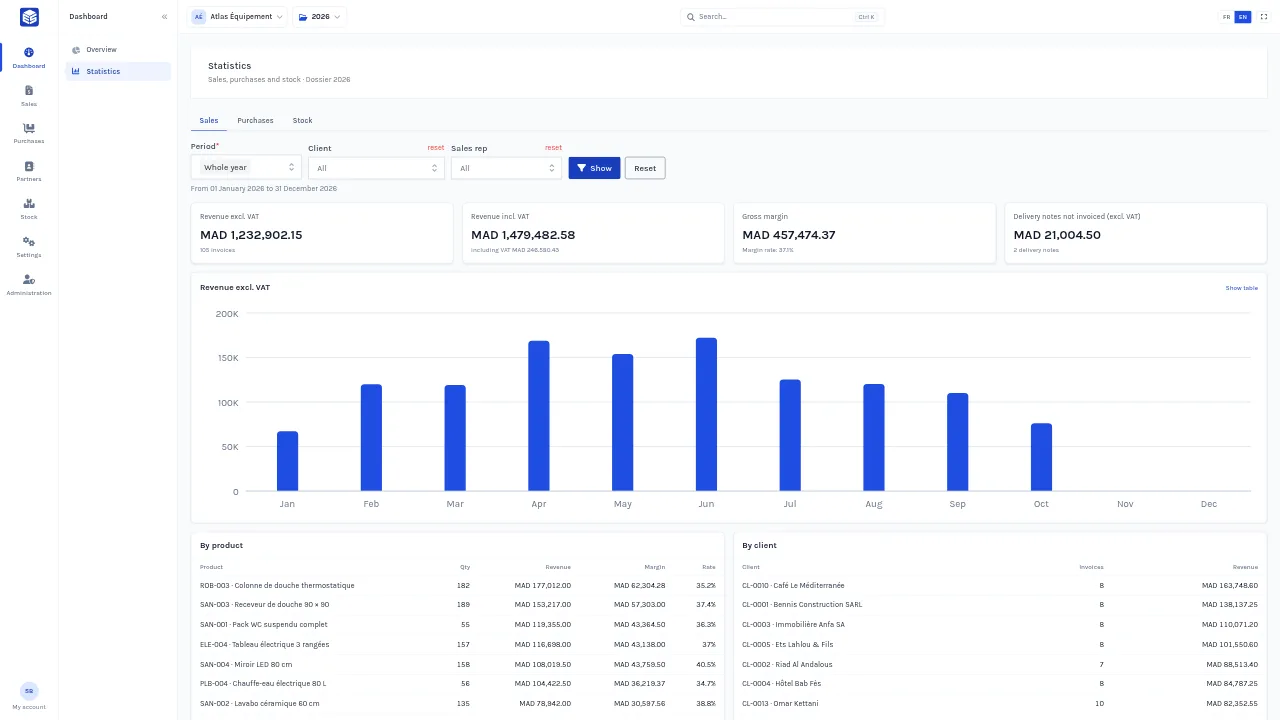Viewport: 1280px width, 720px height.
Task: Click the app logo in the sidebar
Action: (29, 17)
